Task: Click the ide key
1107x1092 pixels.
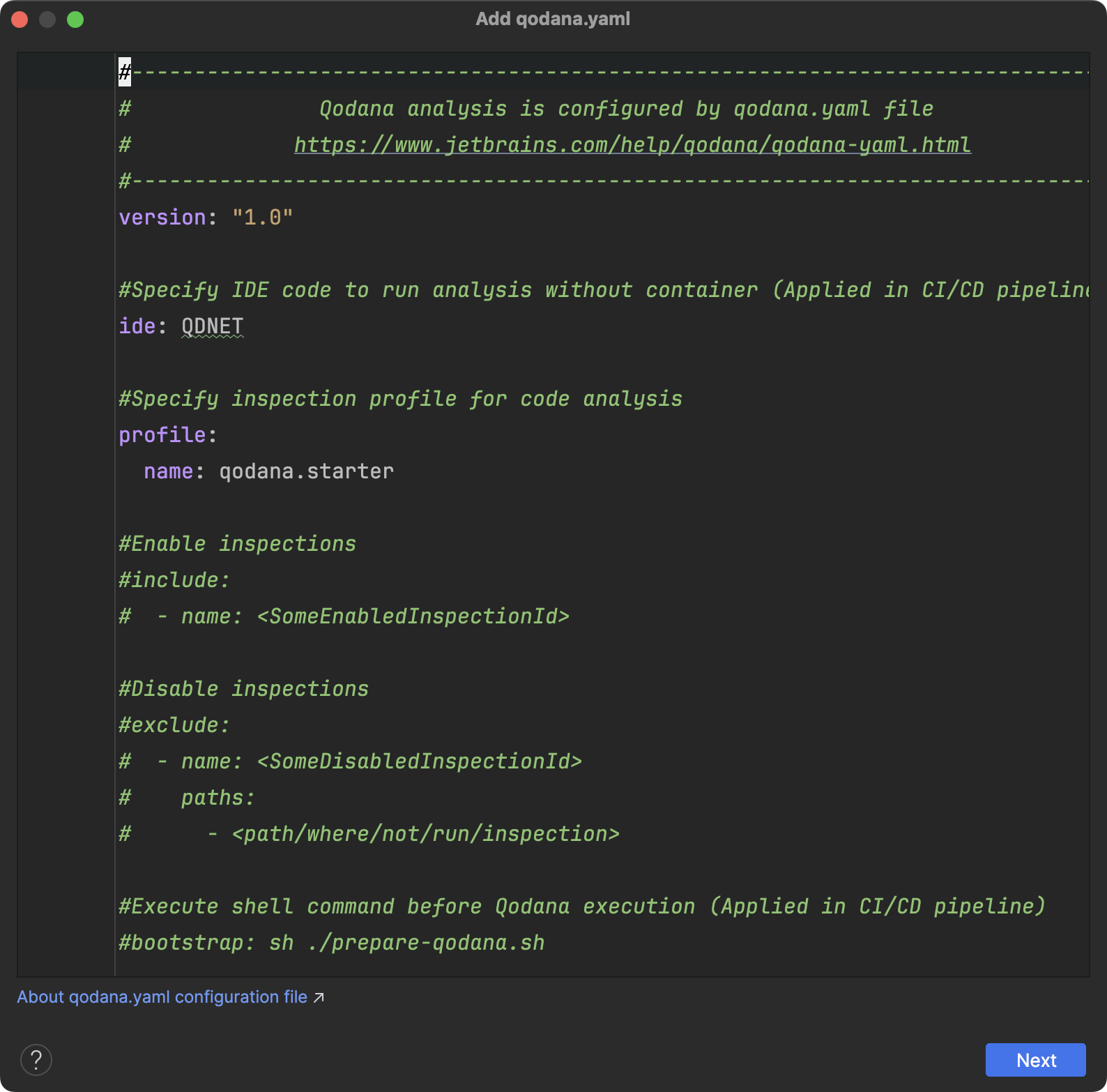Action: [x=137, y=326]
